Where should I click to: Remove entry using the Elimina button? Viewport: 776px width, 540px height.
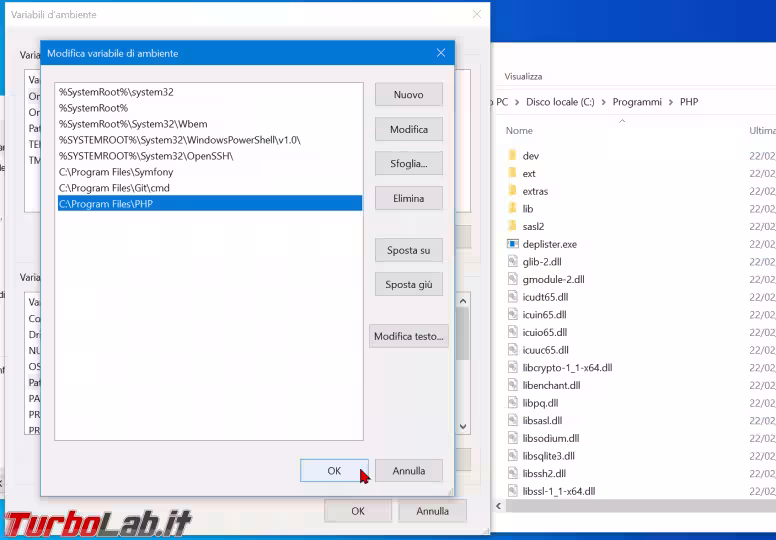click(408, 199)
